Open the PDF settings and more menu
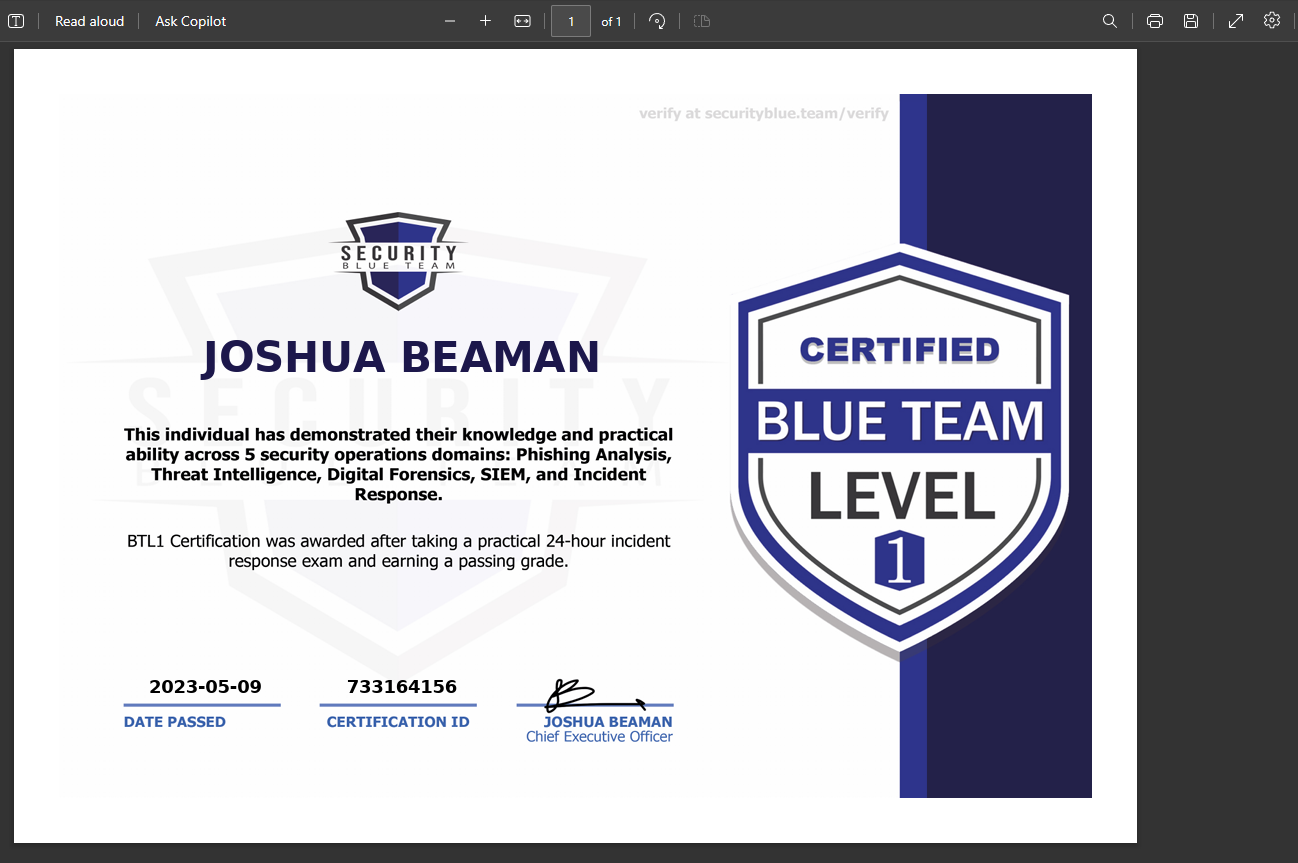 (1271, 20)
